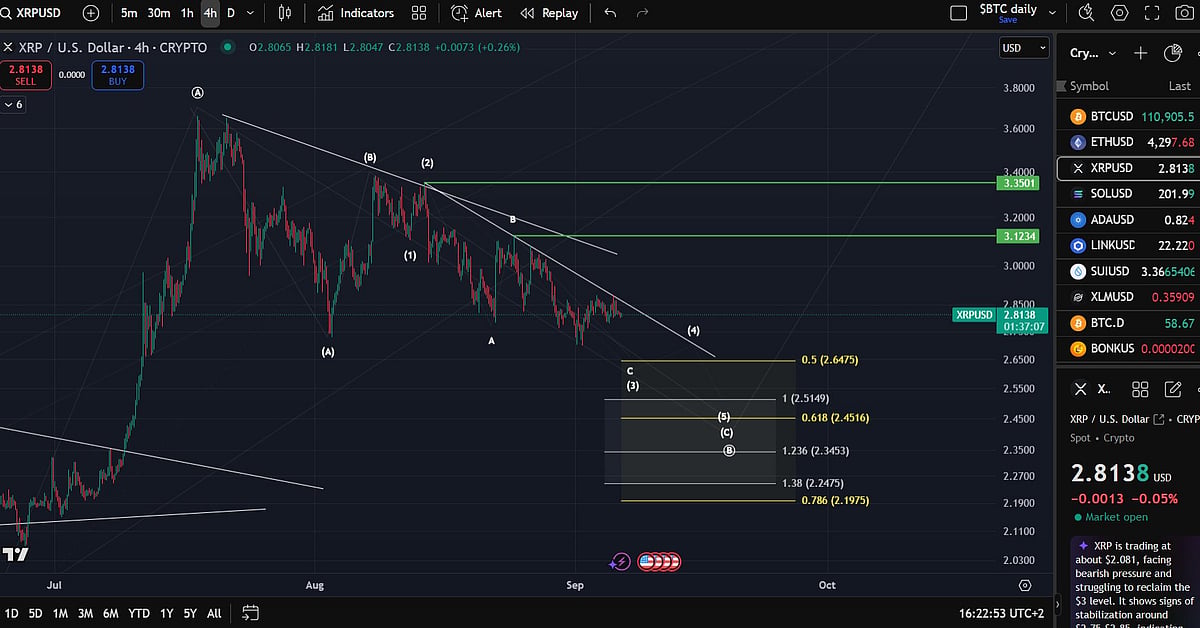Redo the last chart action
Screen dimensions: 1200x628
click(x=642, y=13)
